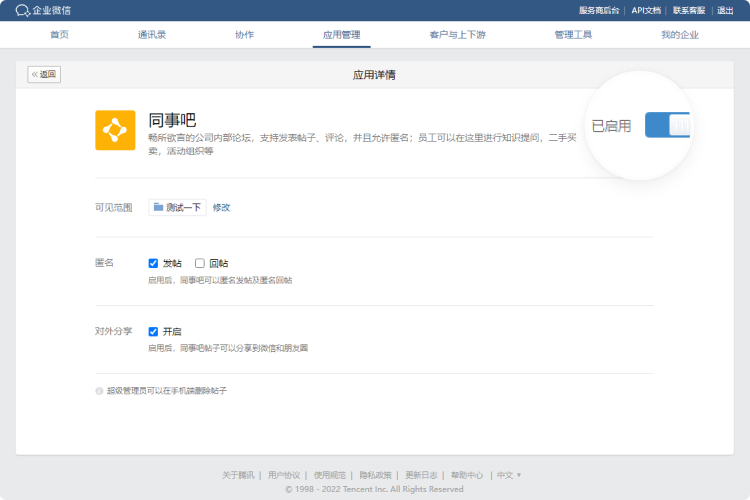
Task: Click the folder icon in 测试一下 tag
Action: tap(158, 207)
